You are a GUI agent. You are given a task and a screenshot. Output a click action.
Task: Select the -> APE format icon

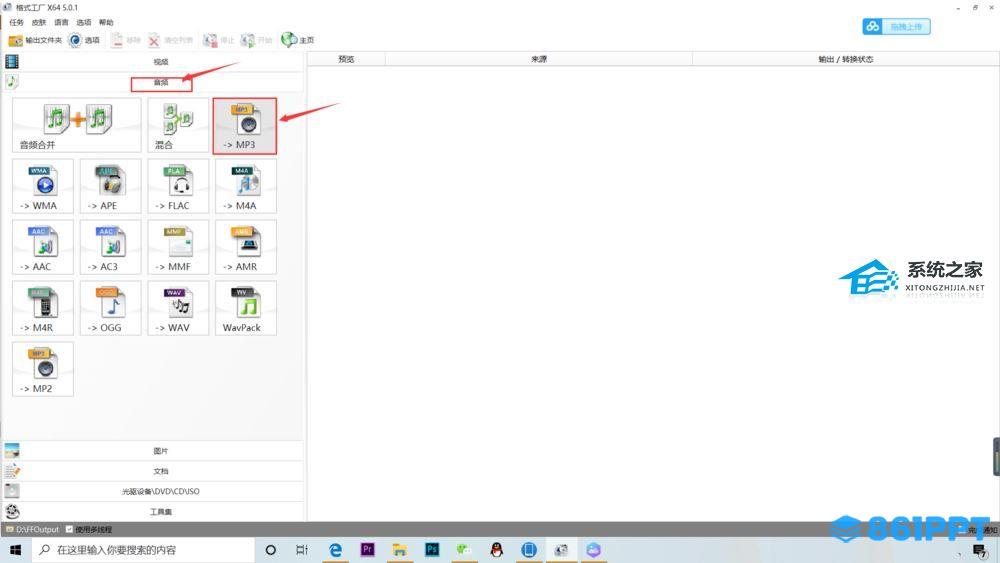[x=110, y=186]
